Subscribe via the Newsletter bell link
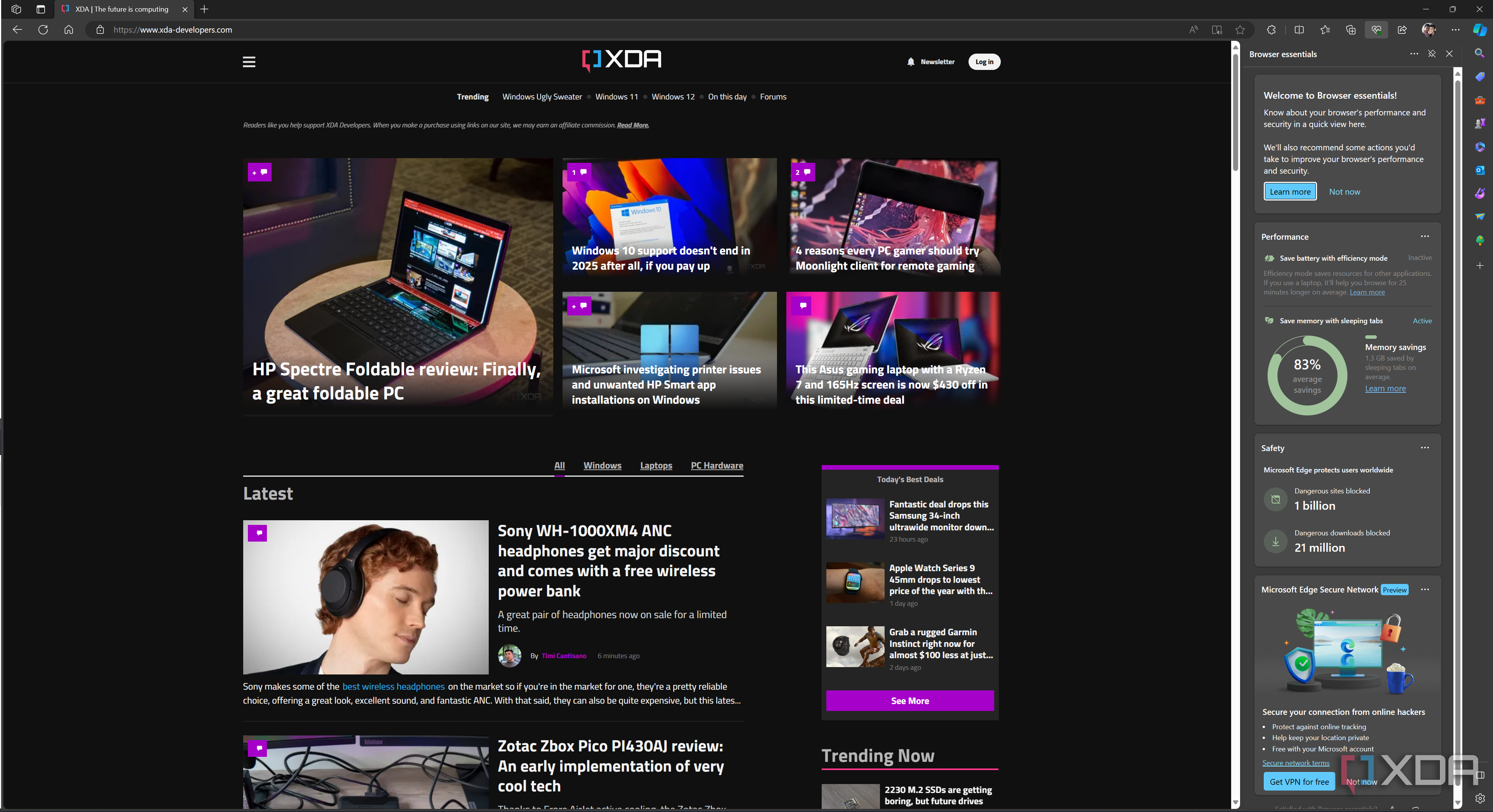 931,61
